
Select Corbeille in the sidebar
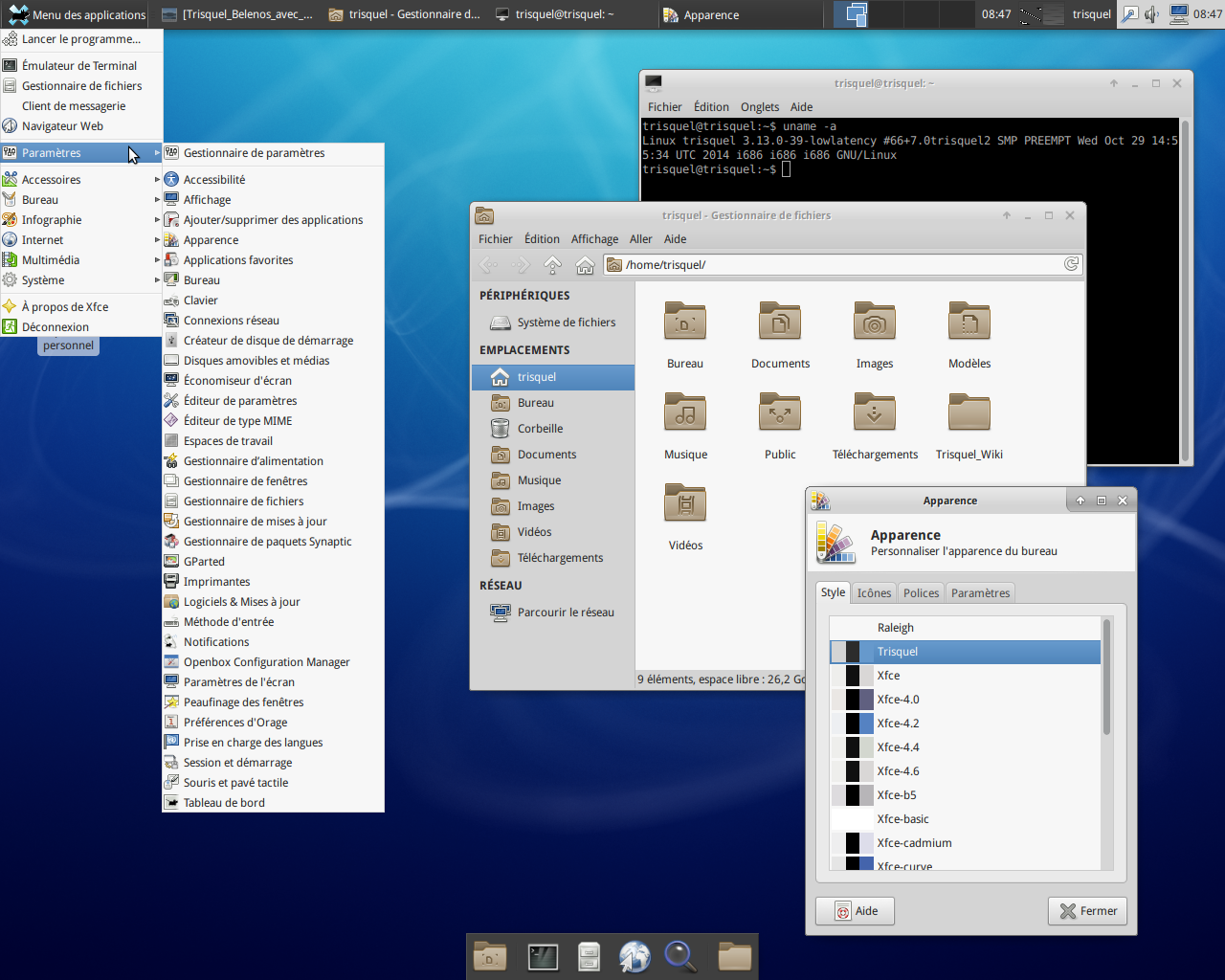click(540, 429)
